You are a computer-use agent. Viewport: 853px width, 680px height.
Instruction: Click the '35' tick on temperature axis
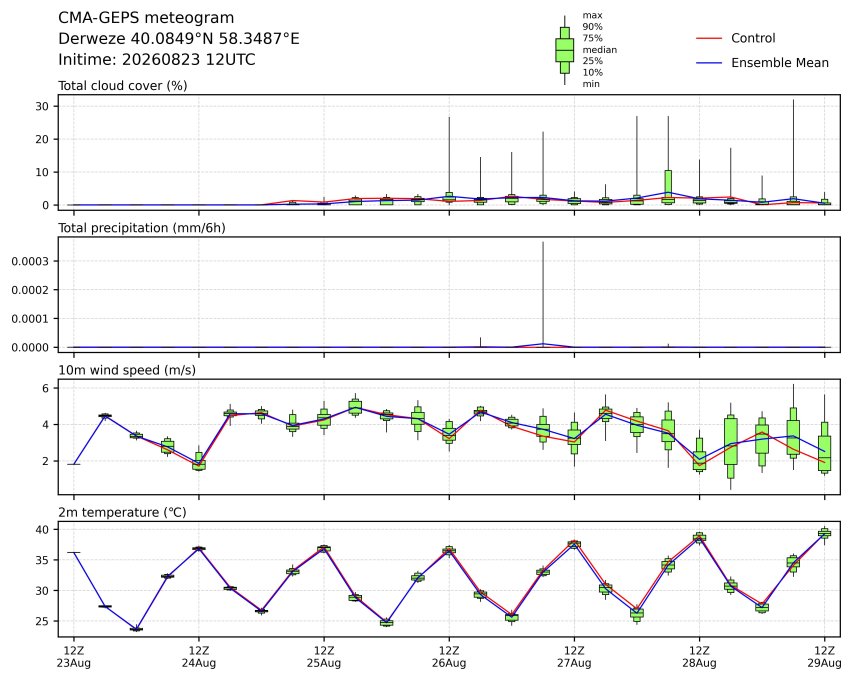tap(42, 560)
